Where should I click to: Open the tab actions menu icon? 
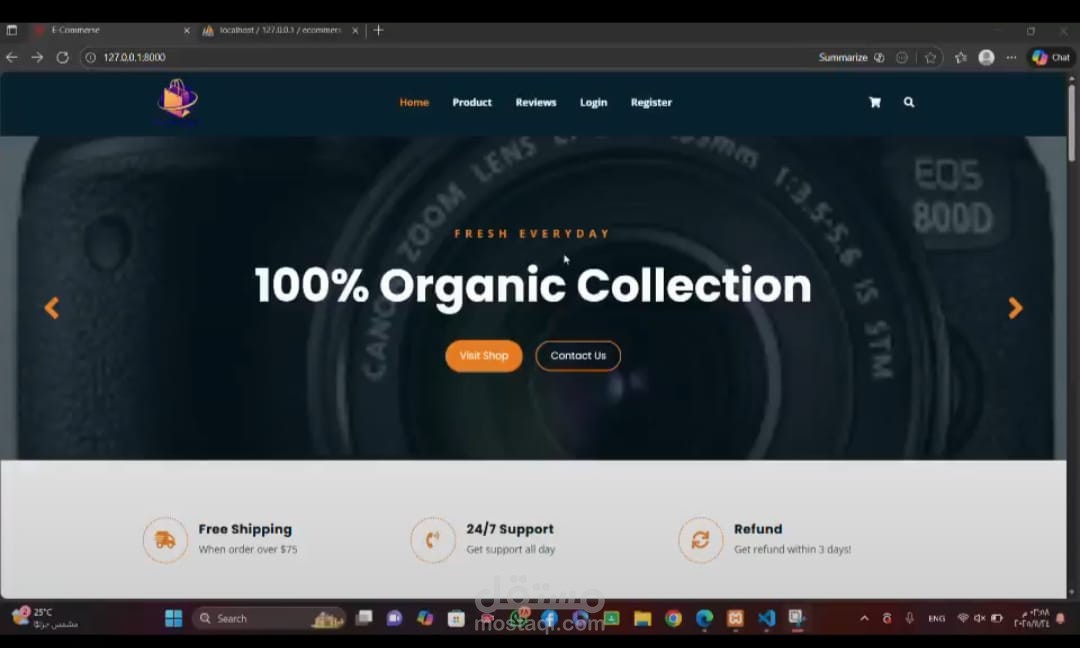click(12, 30)
